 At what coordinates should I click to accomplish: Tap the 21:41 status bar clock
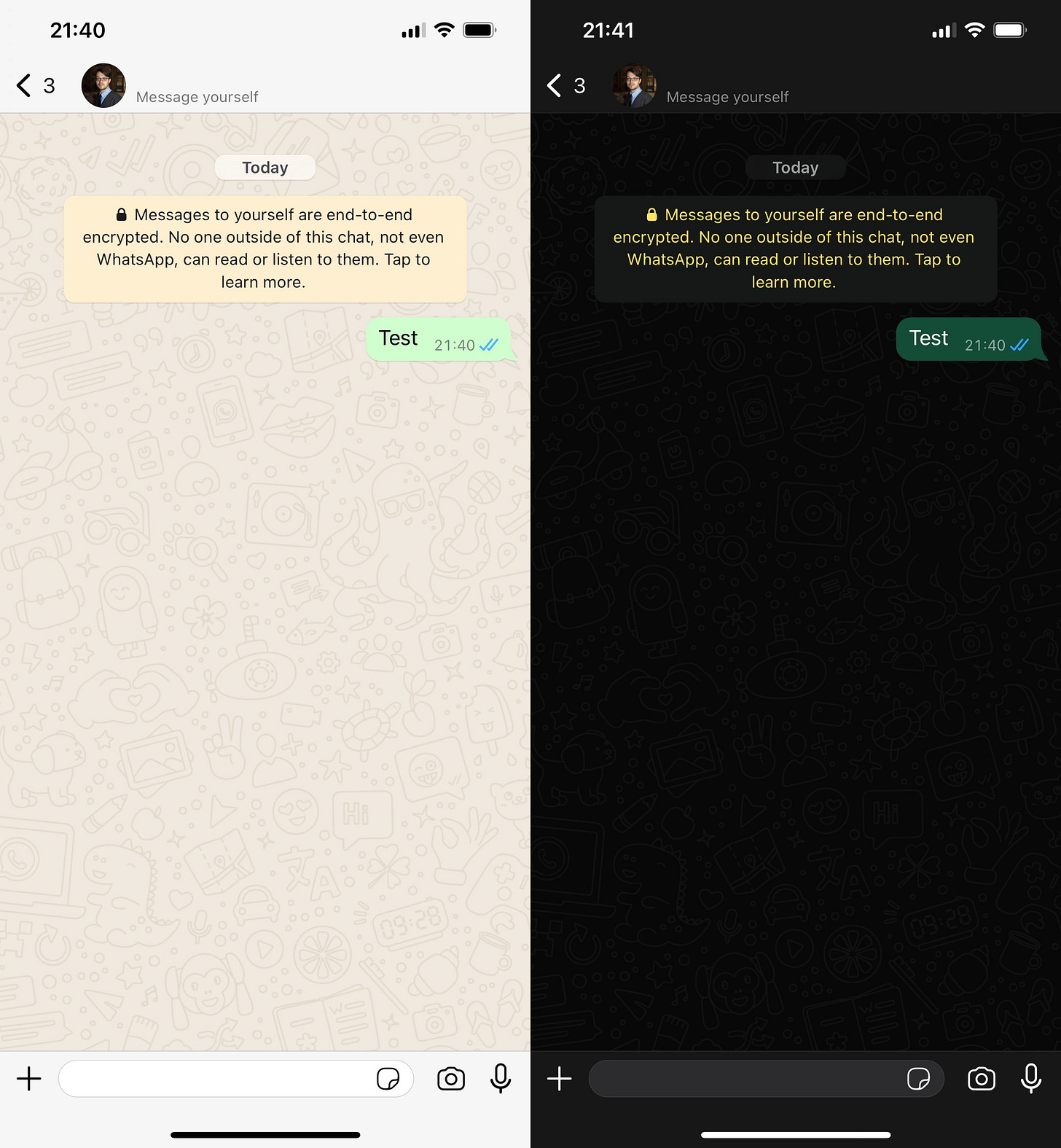pyautogui.click(x=608, y=30)
